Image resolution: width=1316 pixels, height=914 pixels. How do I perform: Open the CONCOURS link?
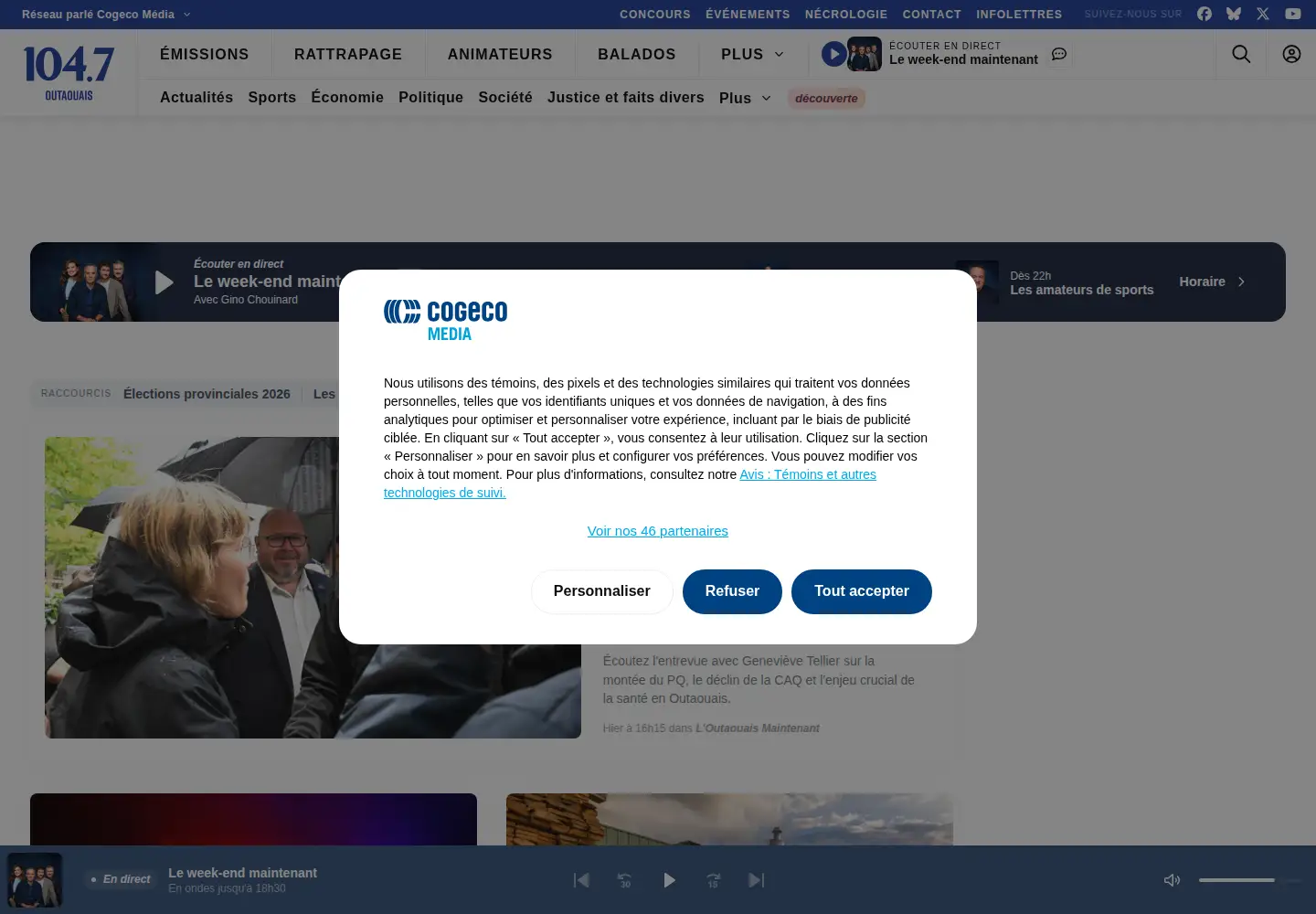655,15
